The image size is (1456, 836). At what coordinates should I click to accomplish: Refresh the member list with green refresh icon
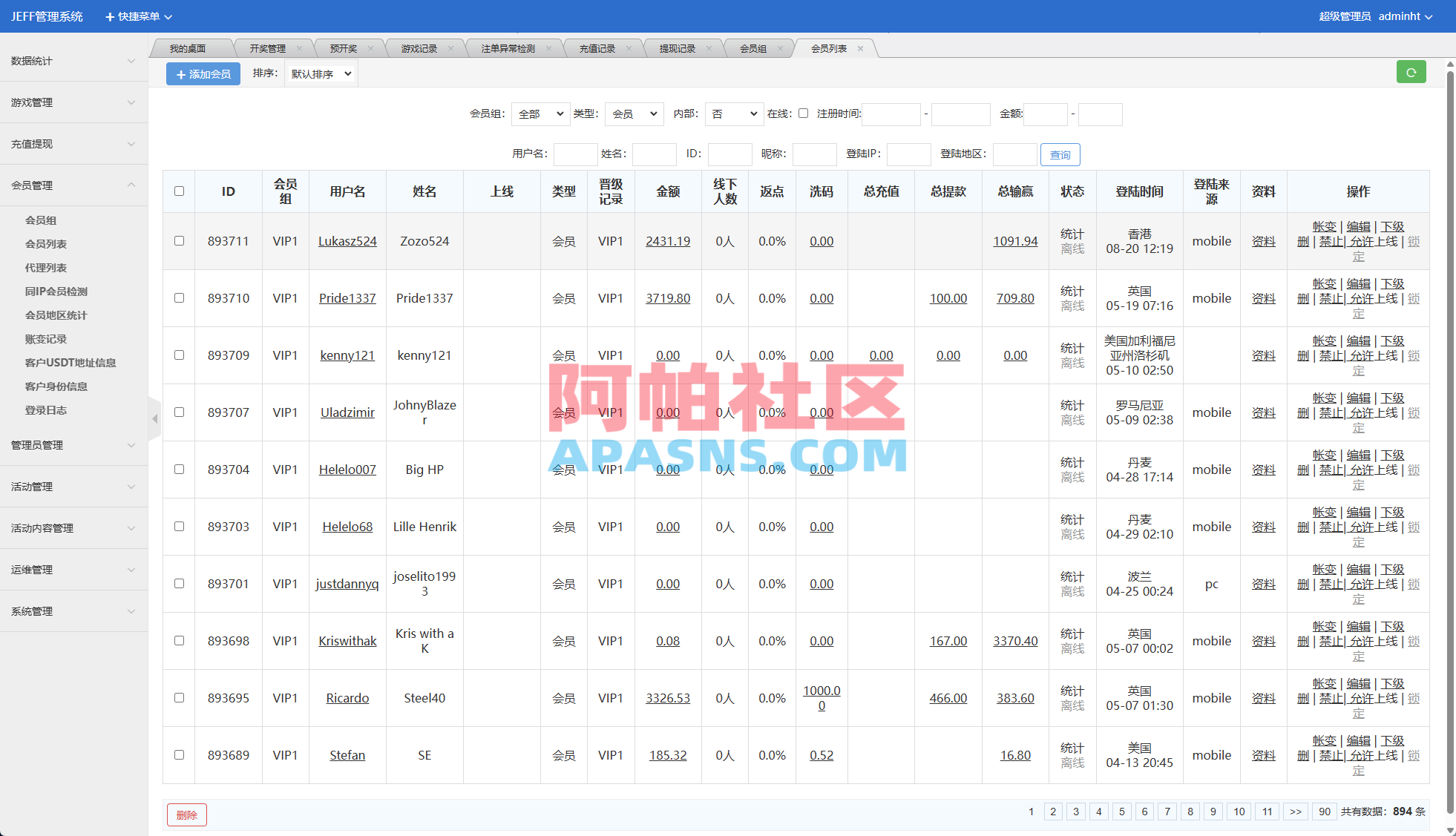[x=1411, y=72]
